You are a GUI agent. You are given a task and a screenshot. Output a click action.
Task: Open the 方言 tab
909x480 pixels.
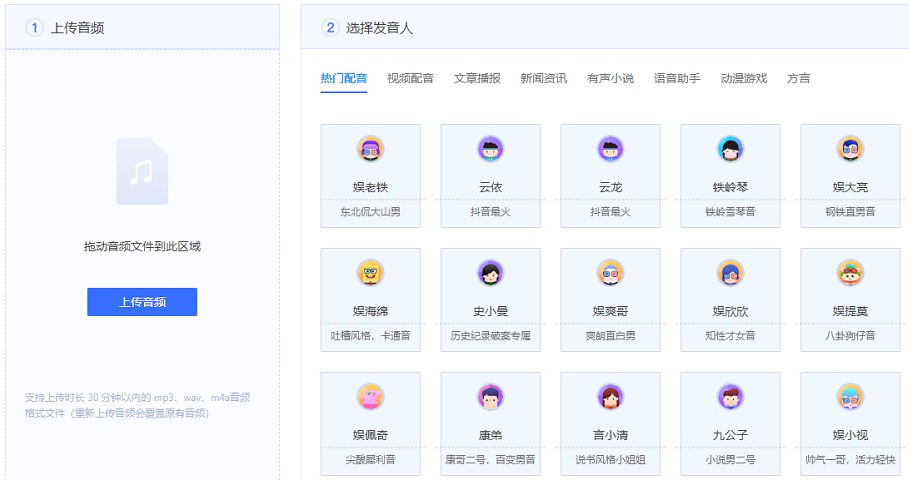click(x=798, y=78)
